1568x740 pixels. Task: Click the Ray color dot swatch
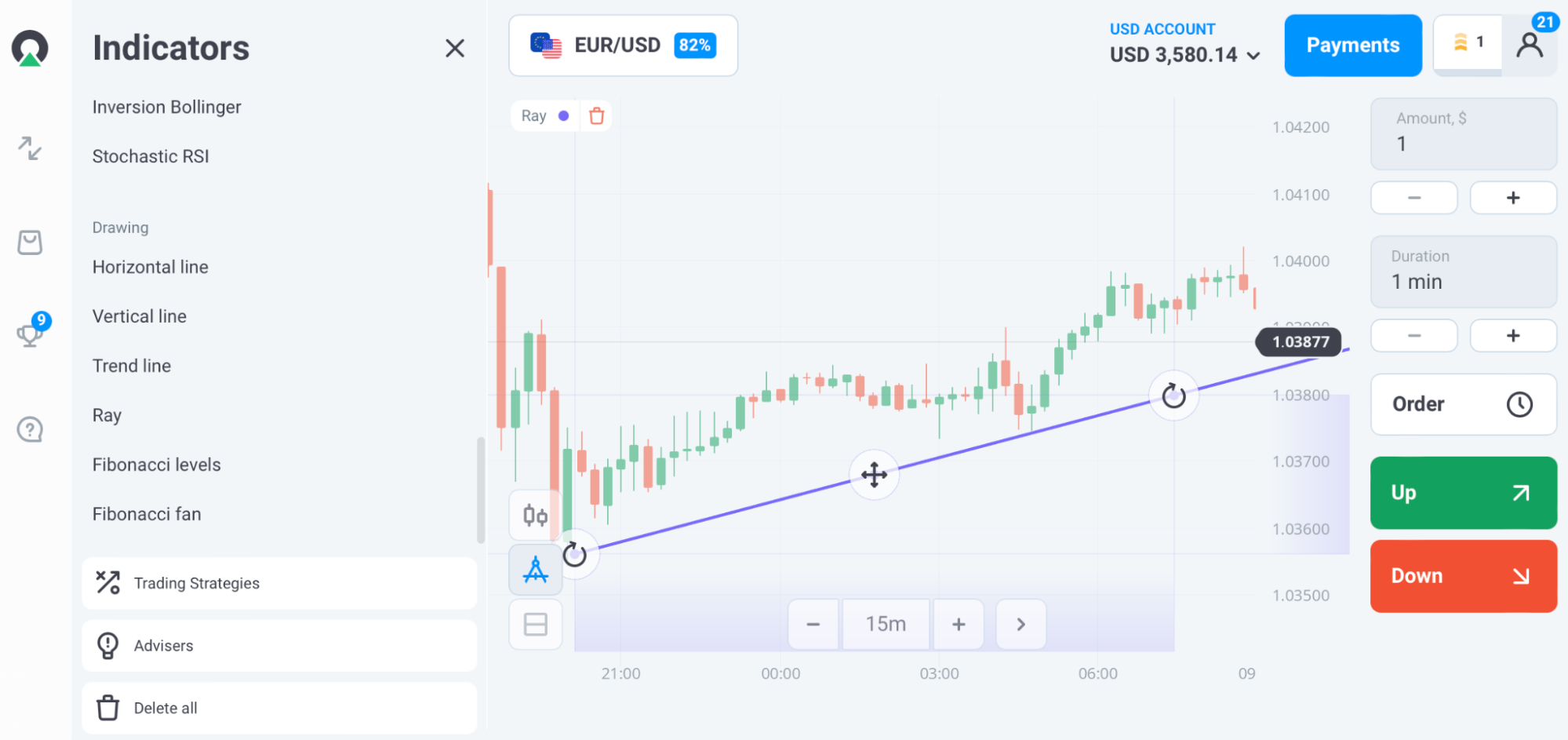tap(563, 116)
